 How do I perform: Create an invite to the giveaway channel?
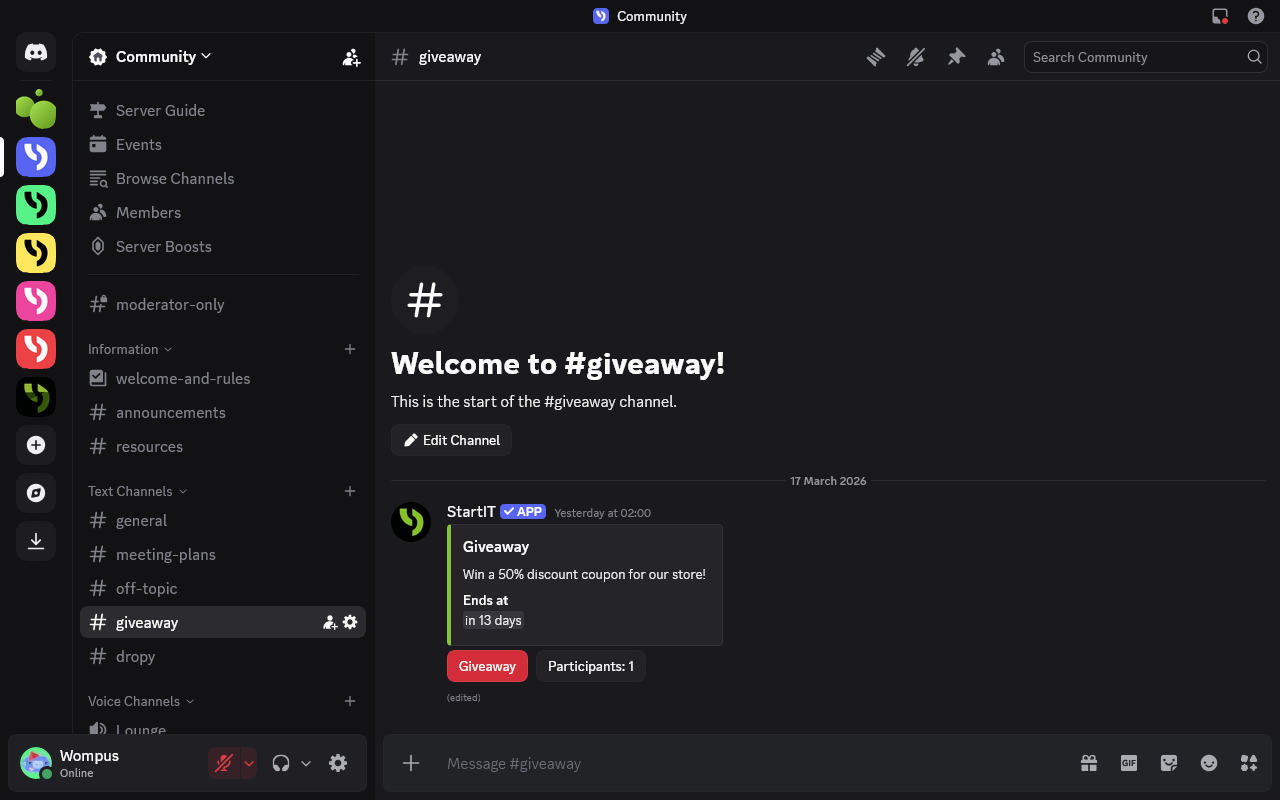click(330, 621)
